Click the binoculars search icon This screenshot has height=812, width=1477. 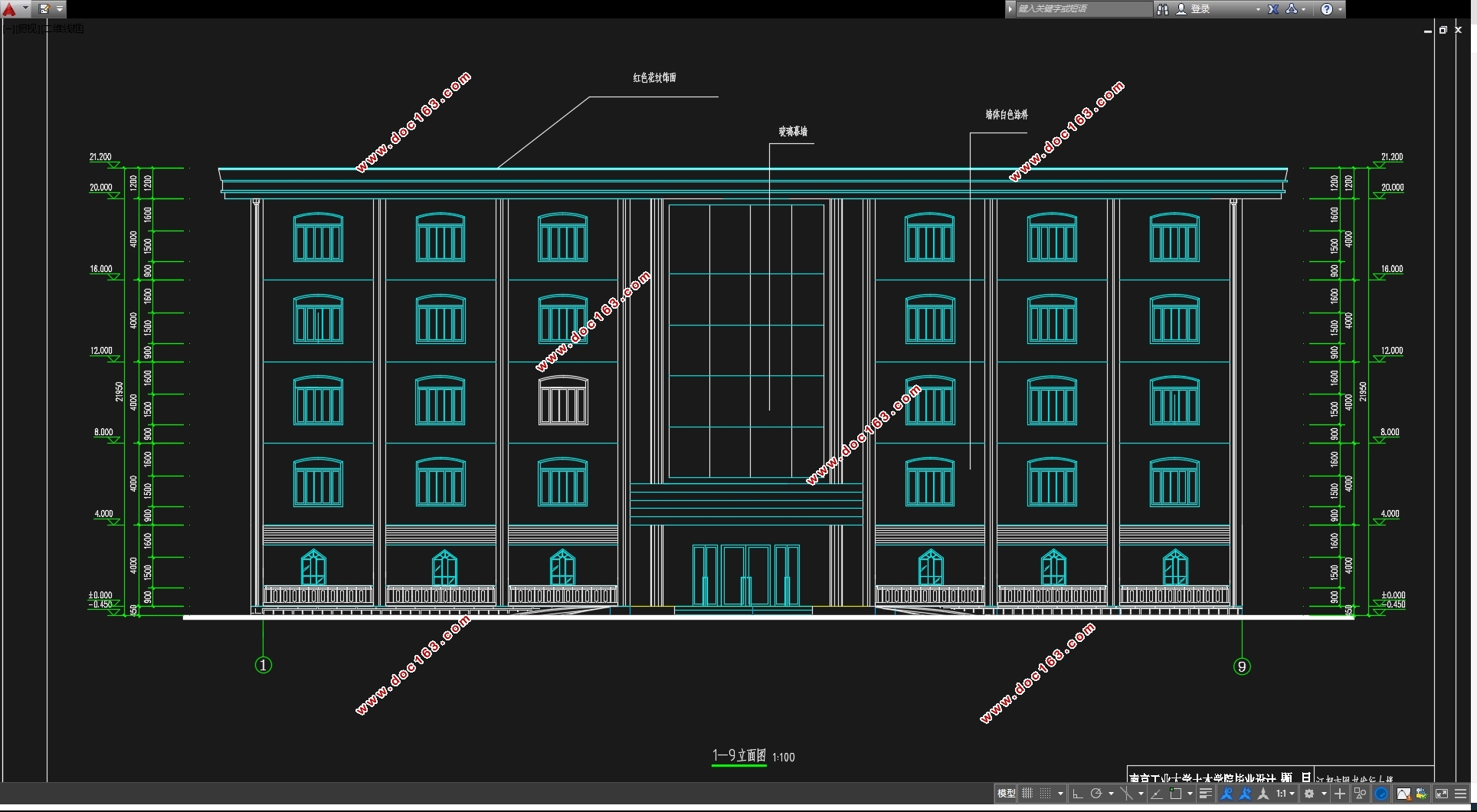(1163, 9)
